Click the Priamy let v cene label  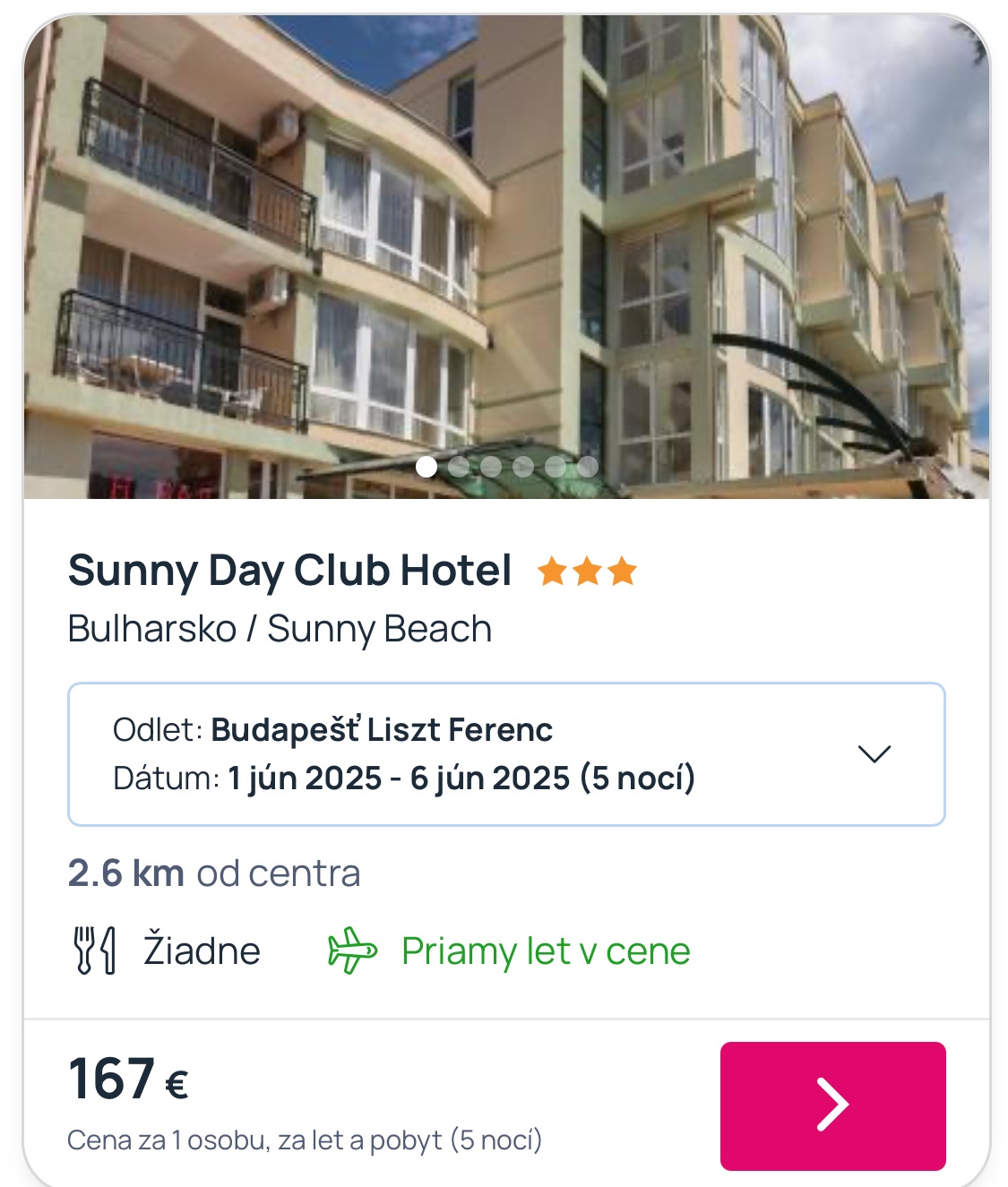point(546,950)
